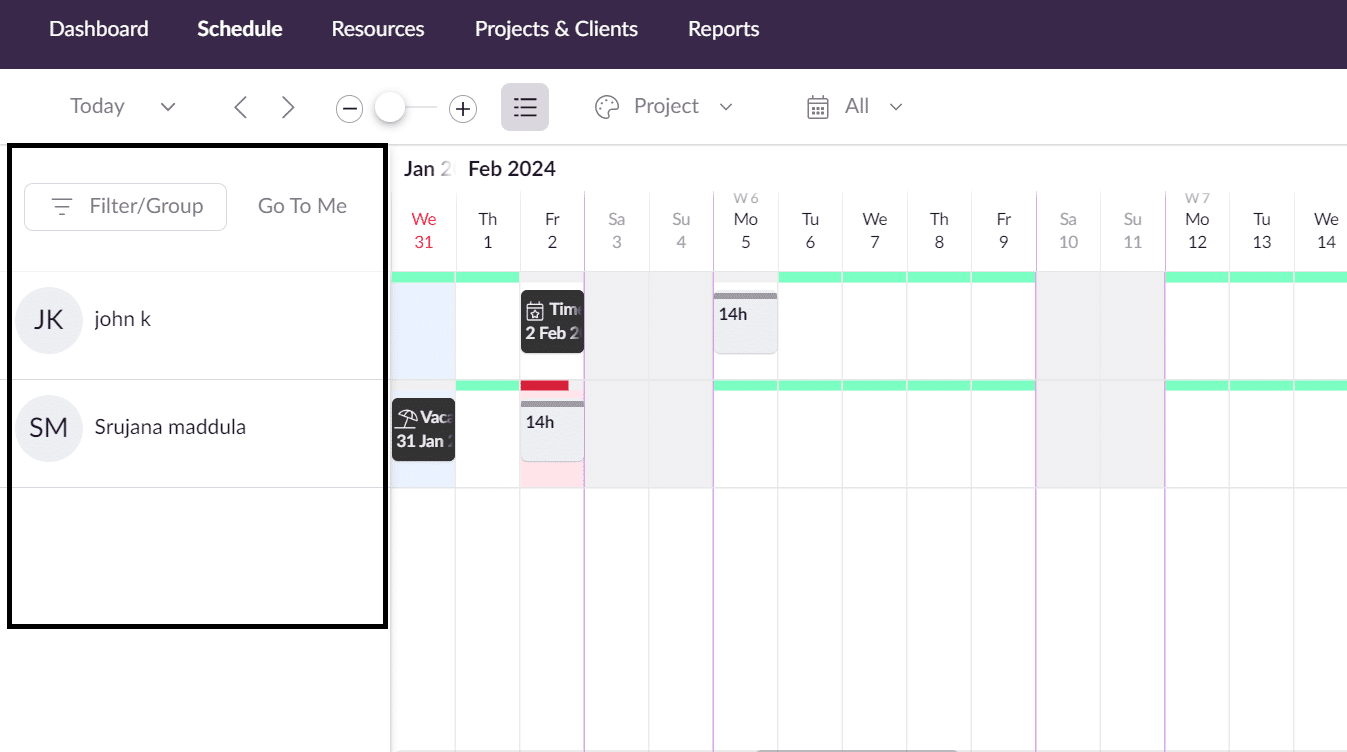Select the Mo 12 date header

[1197, 230]
